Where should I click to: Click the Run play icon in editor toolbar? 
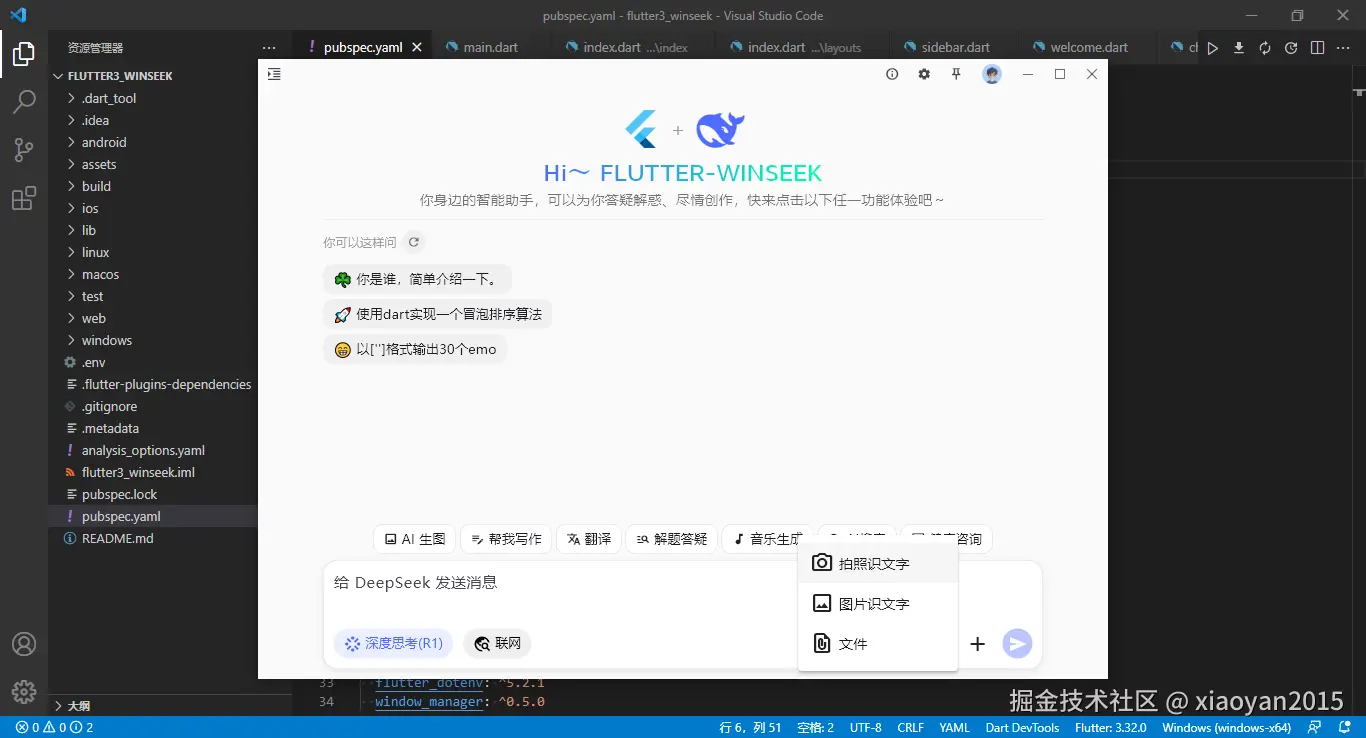[x=1212, y=48]
